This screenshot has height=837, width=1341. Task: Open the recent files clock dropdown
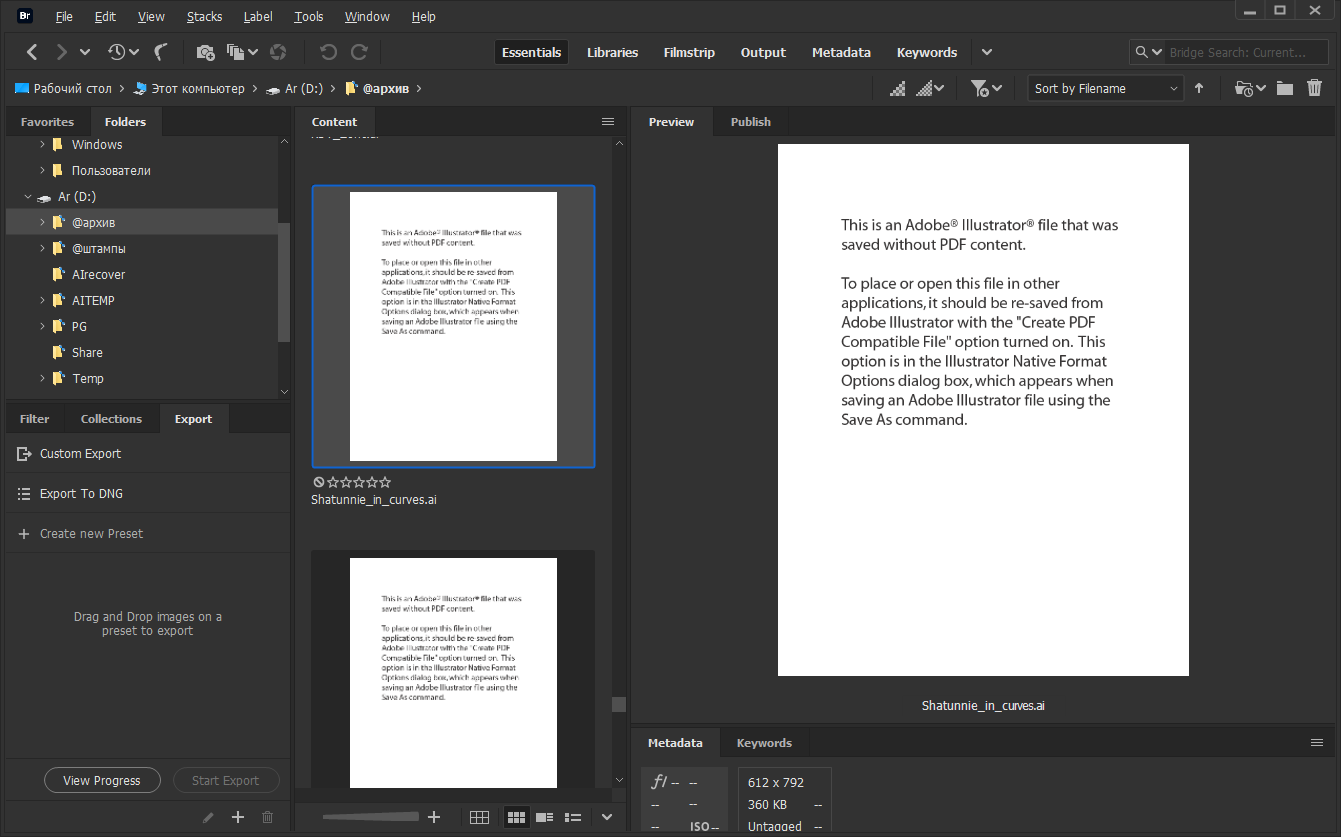point(123,52)
